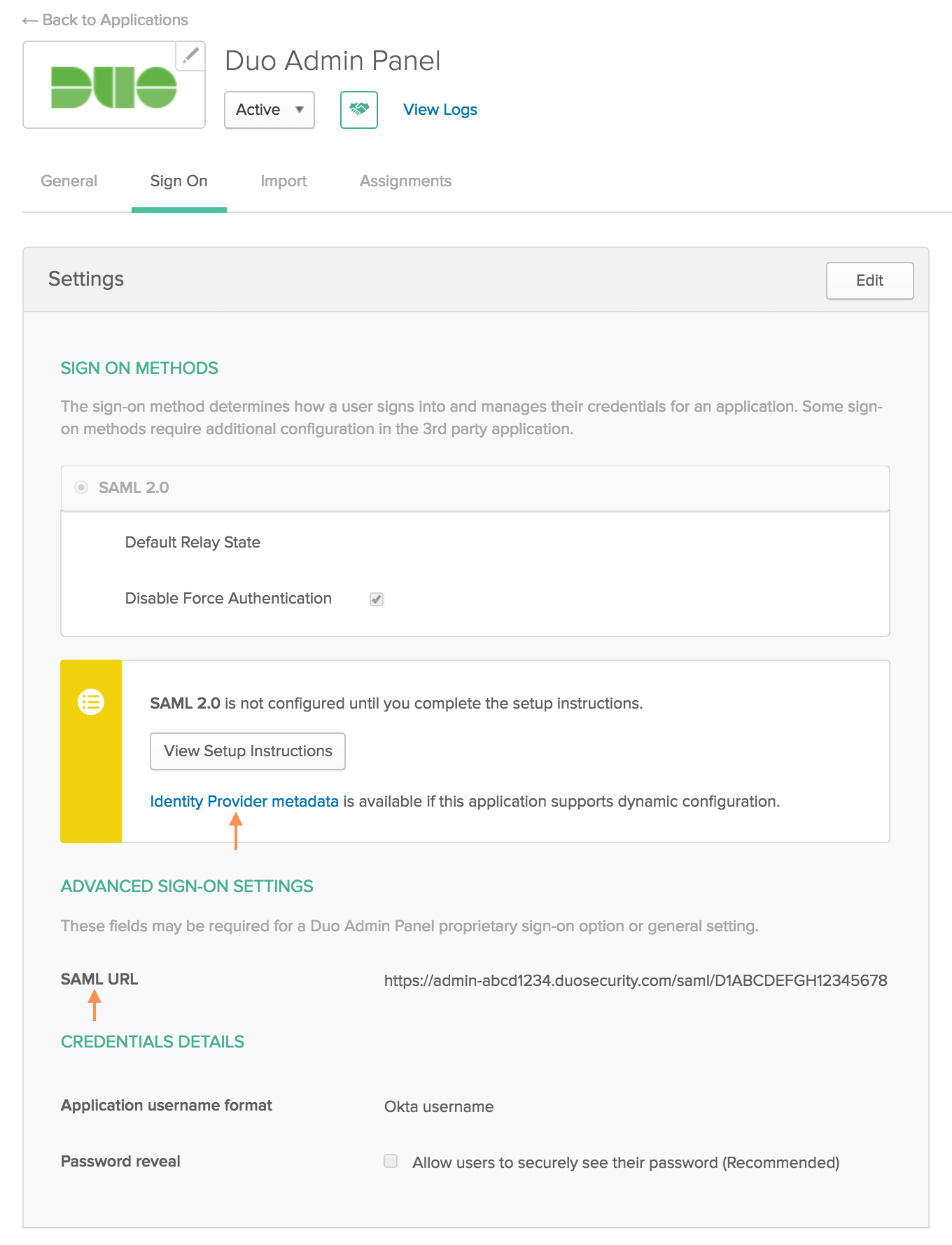Open the View Logs link

pyautogui.click(x=440, y=110)
